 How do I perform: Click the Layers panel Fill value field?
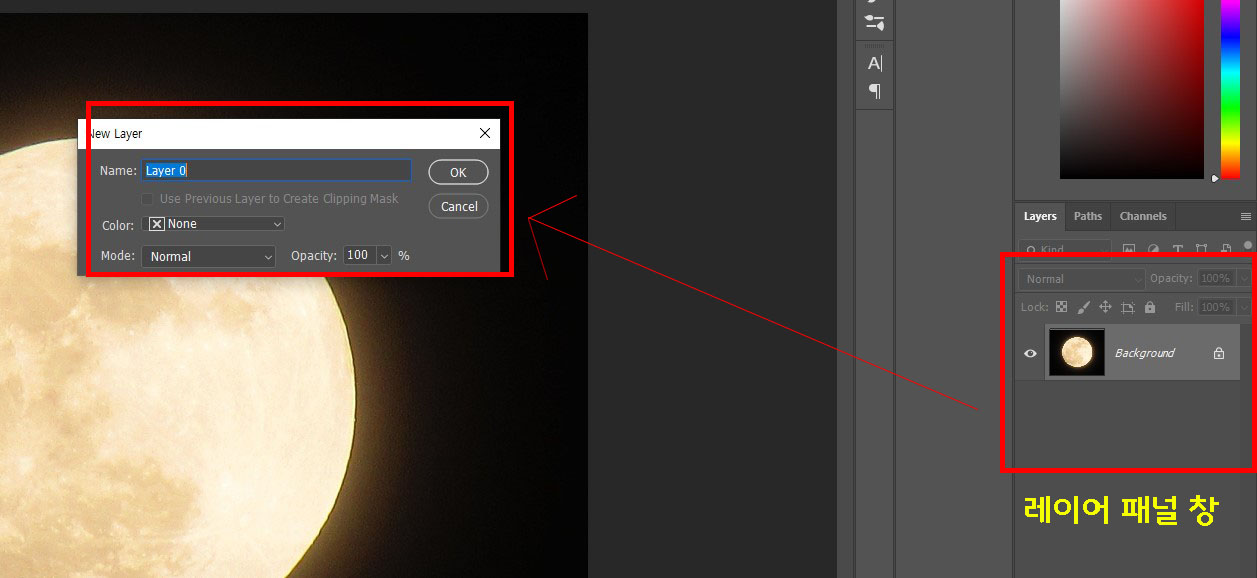pos(1217,307)
